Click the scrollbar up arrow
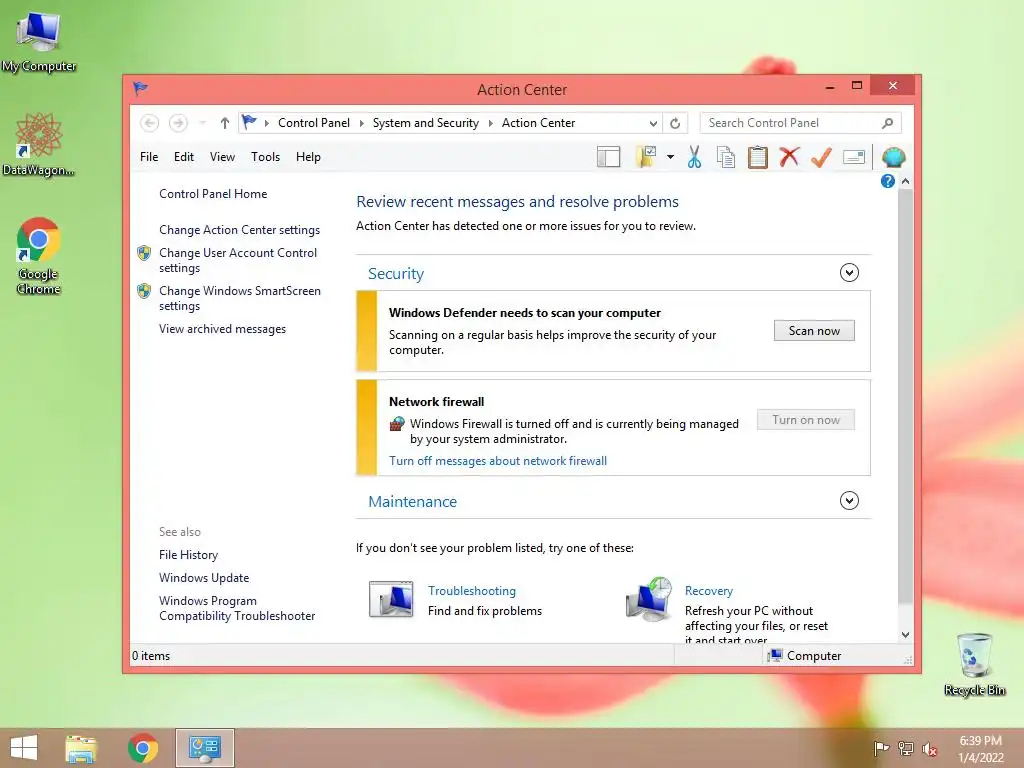Viewport: 1024px width, 768px height. click(905, 181)
